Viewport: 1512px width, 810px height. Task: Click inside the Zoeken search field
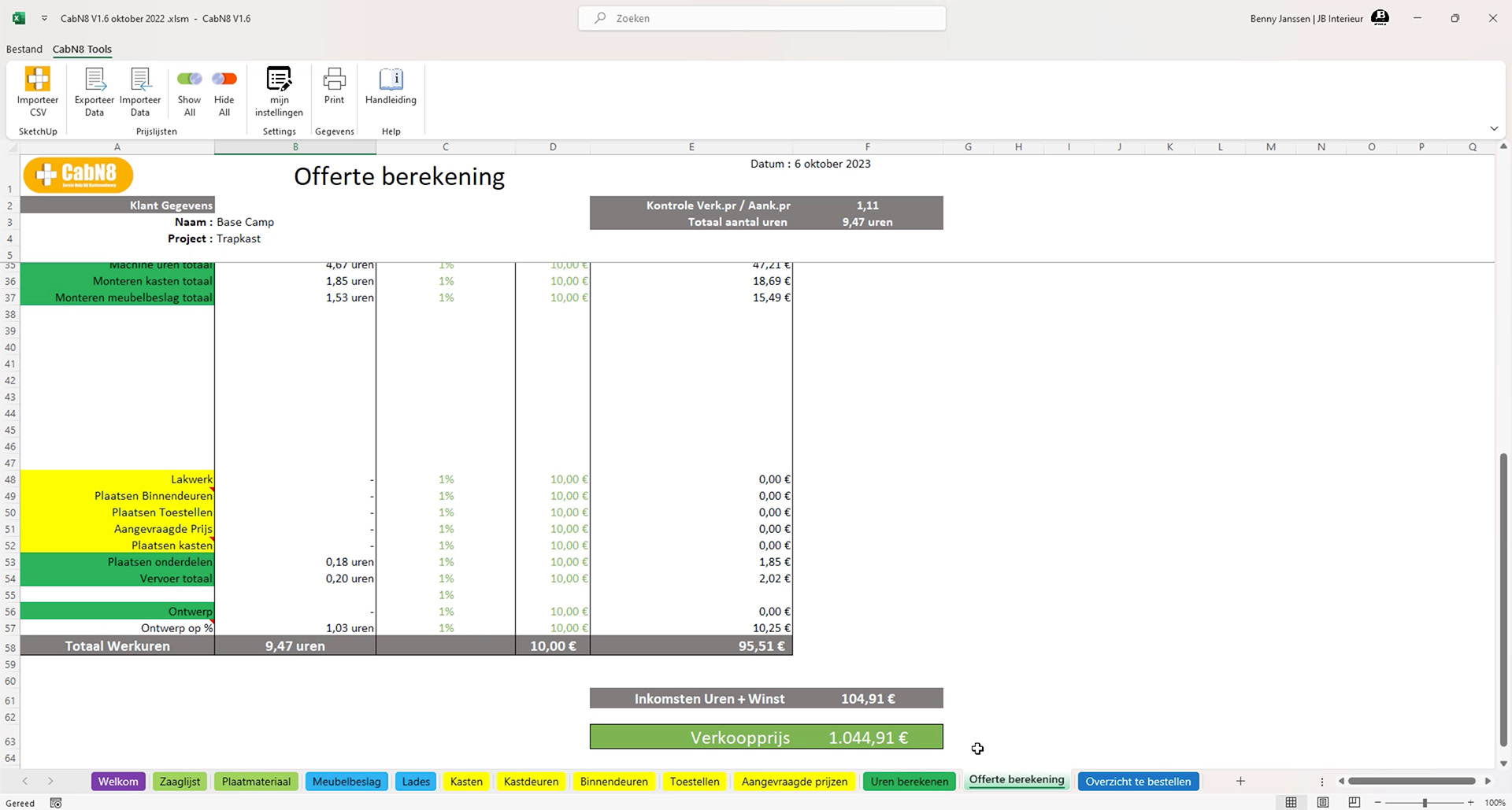[761, 17]
